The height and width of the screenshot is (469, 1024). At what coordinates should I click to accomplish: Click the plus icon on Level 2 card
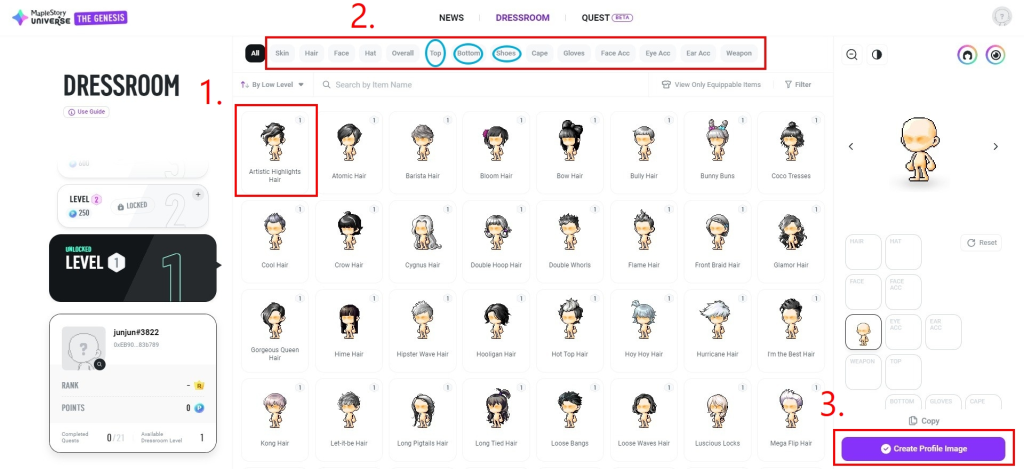point(199,195)
